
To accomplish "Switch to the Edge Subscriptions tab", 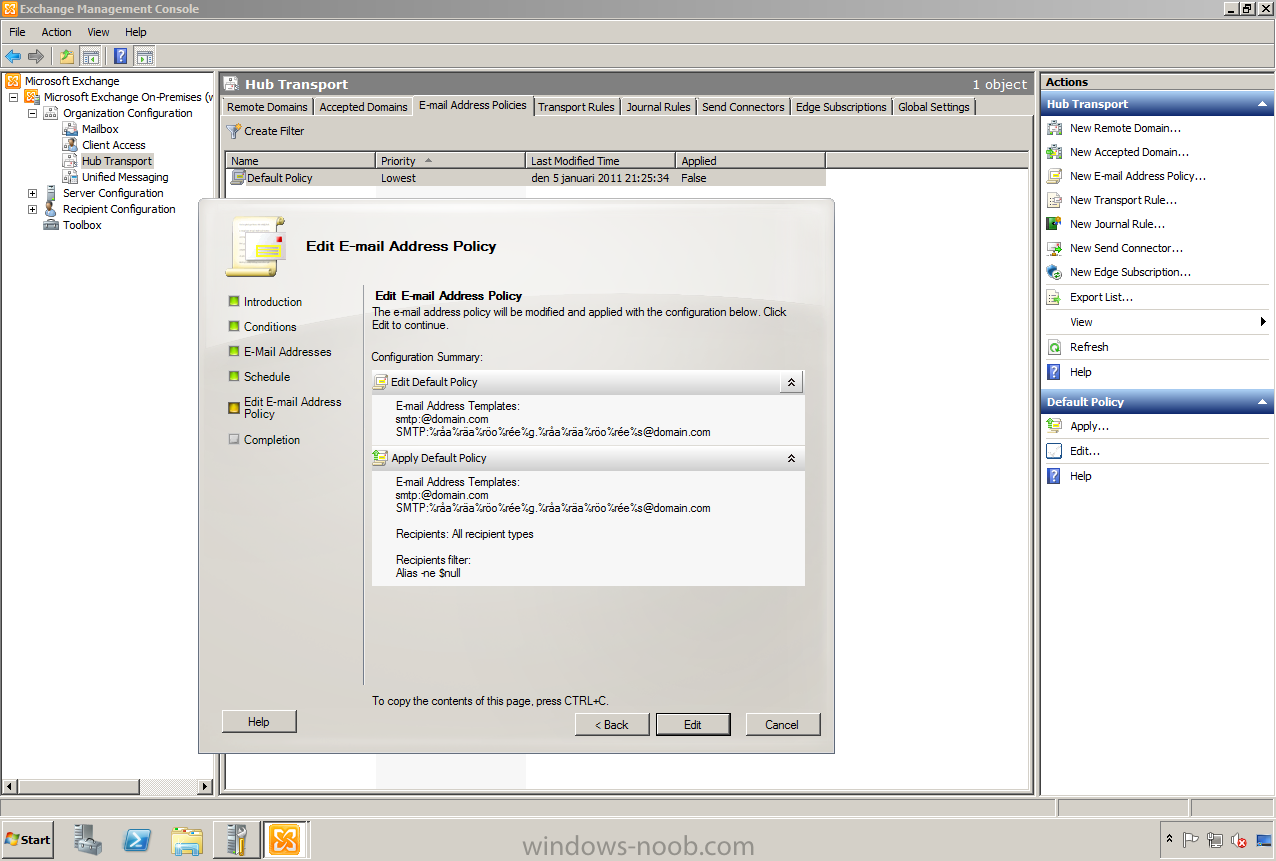I will 841,107.
